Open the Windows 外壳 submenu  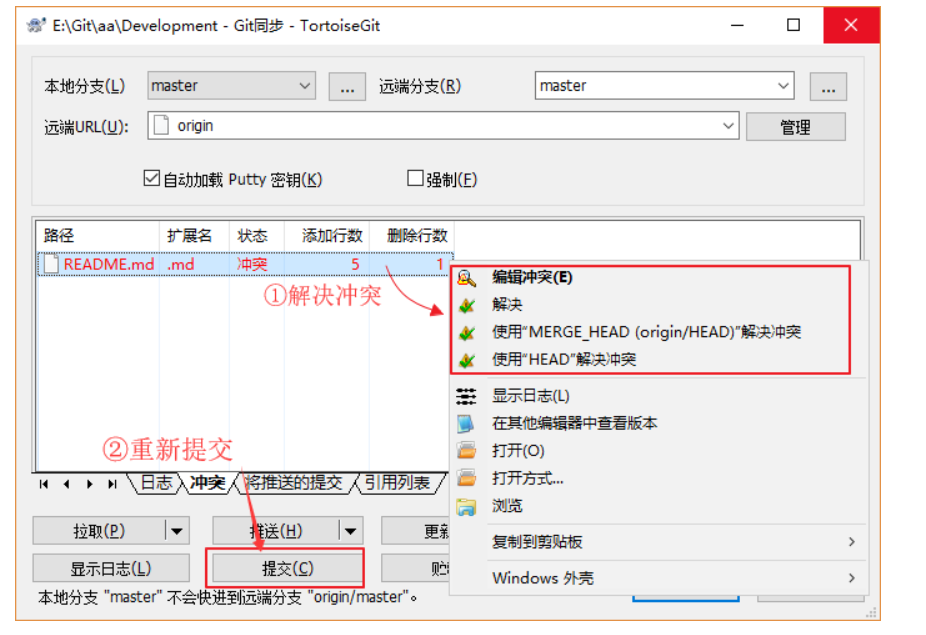tap(851, 578)
